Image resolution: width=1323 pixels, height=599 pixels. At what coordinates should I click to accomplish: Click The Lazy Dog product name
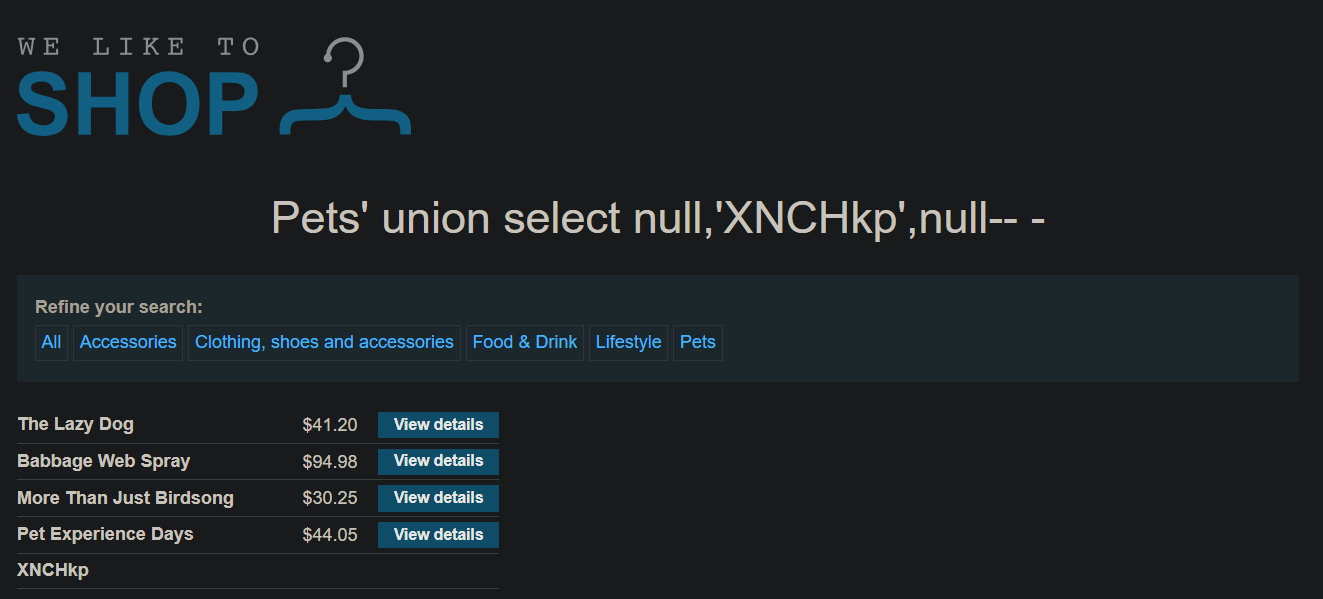coord(75,424)
